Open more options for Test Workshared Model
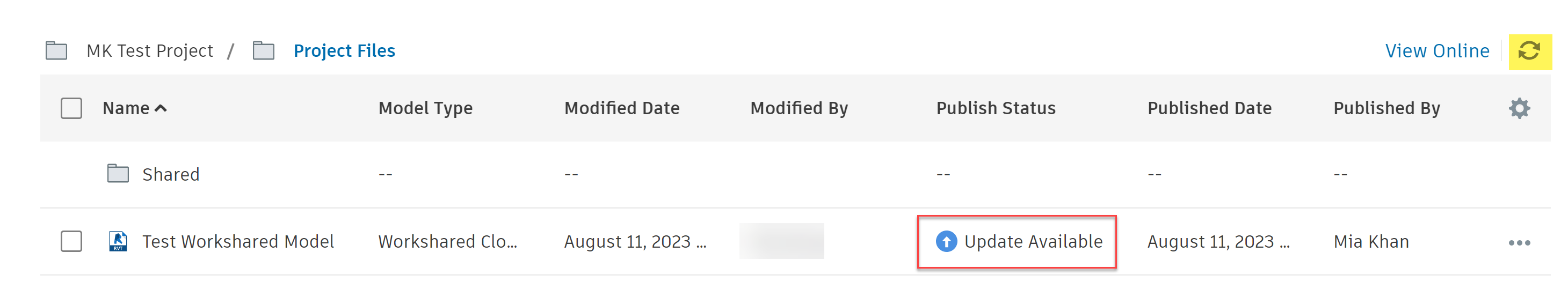Viewport: 1568px width, 297px height. coord(1519,242)
